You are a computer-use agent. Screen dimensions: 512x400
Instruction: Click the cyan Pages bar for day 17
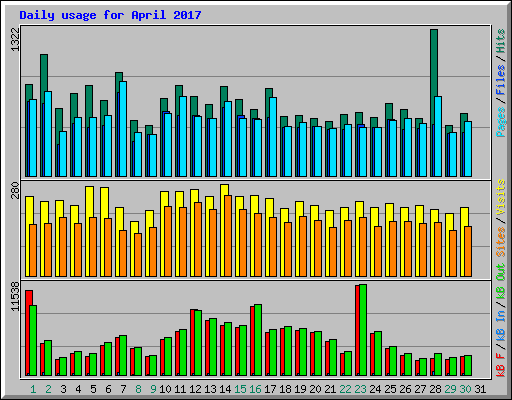273,137
